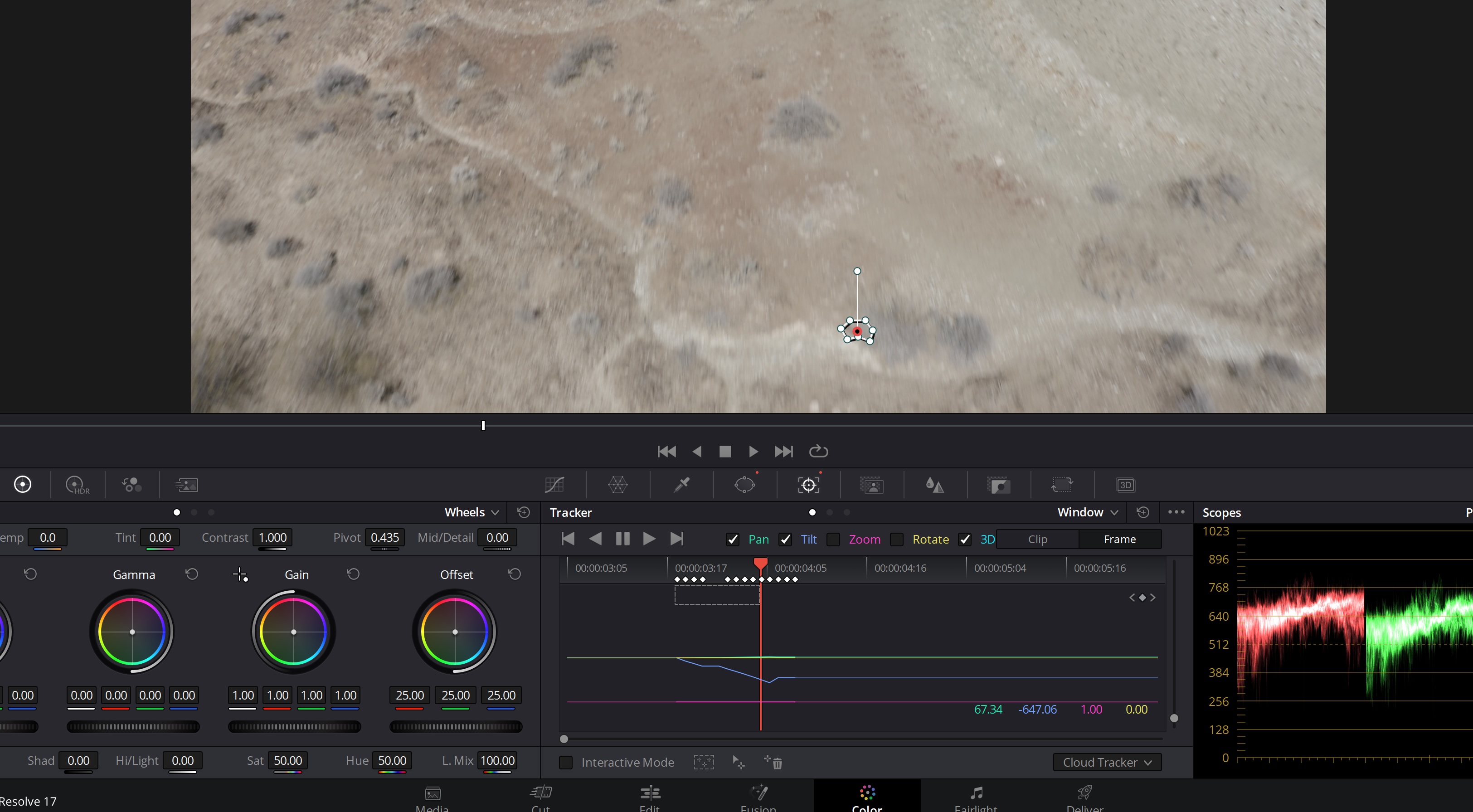The height and width of the screenshot is (812, 1473).
Task: Go to the Cut page
Action: point(540,799)
